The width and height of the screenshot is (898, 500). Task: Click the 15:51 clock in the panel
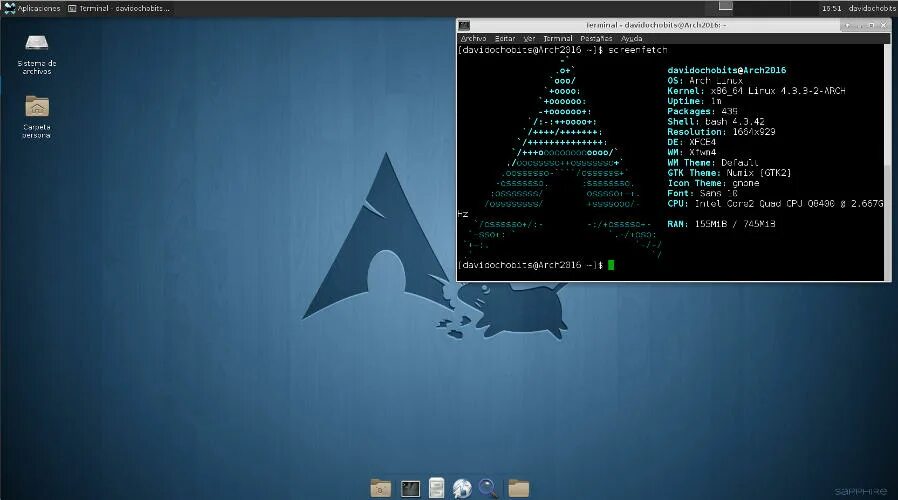click(832, 9)
